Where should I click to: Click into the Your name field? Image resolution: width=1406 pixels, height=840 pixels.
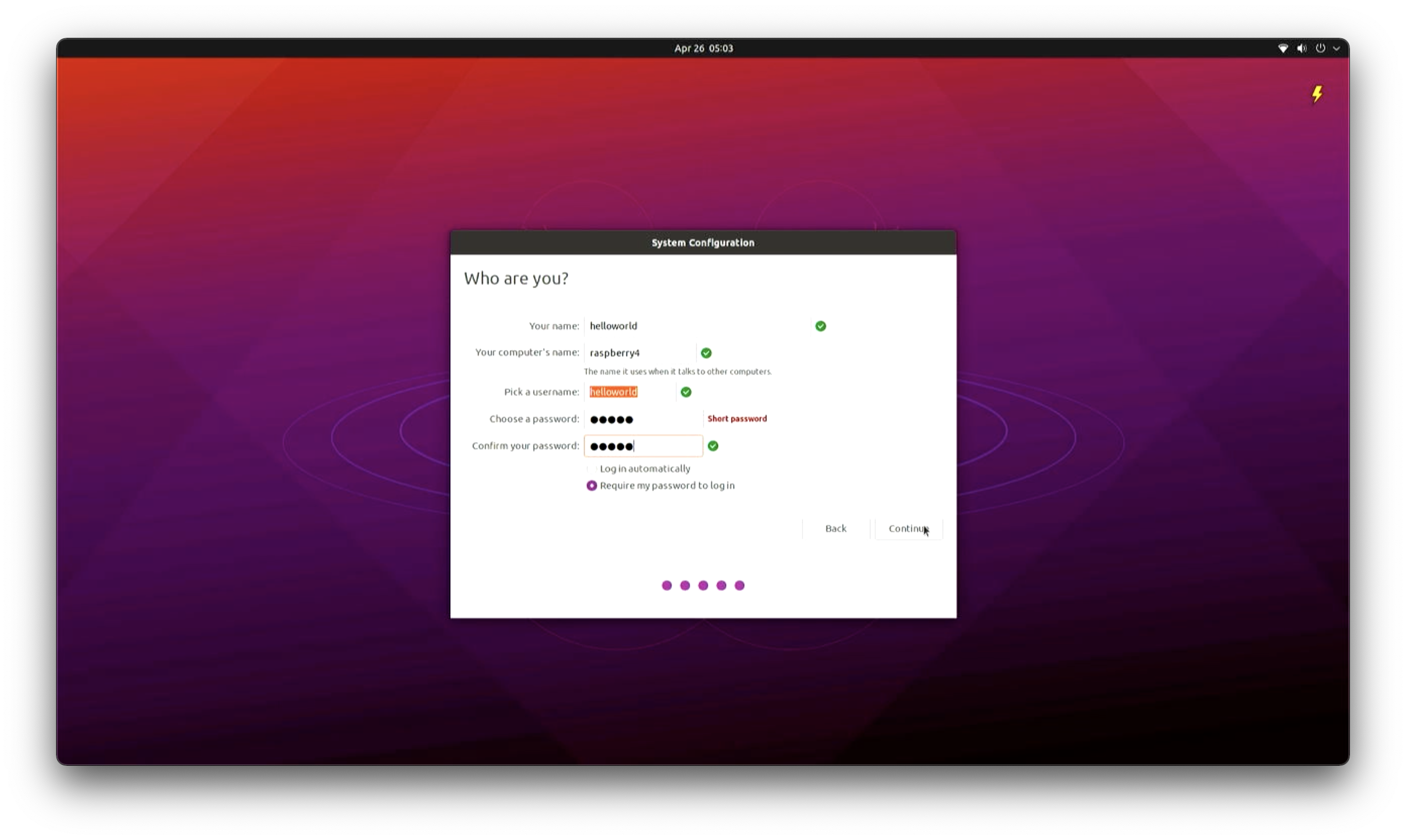click(696, 326)
